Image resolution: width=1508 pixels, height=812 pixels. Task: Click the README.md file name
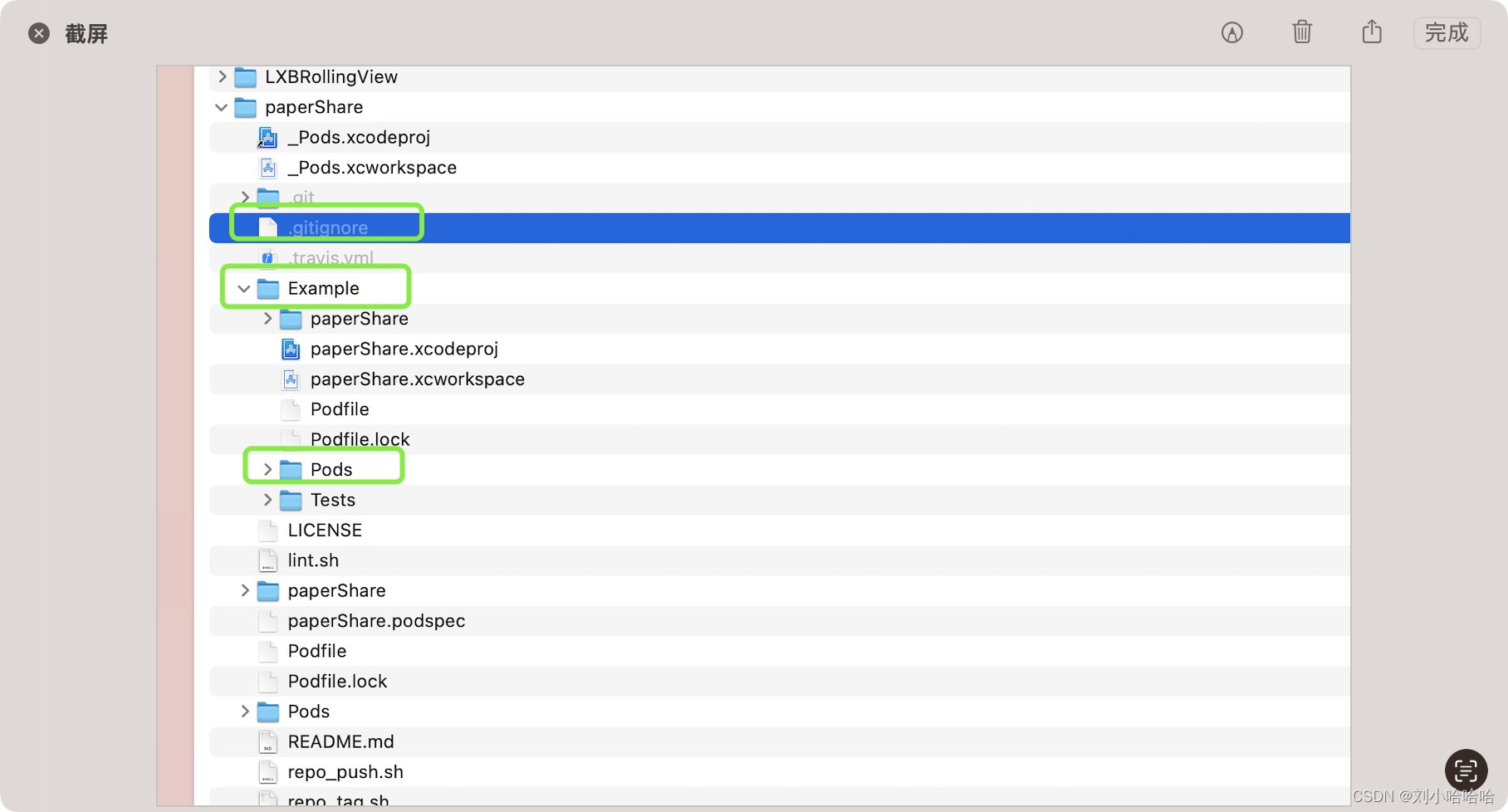340,742
